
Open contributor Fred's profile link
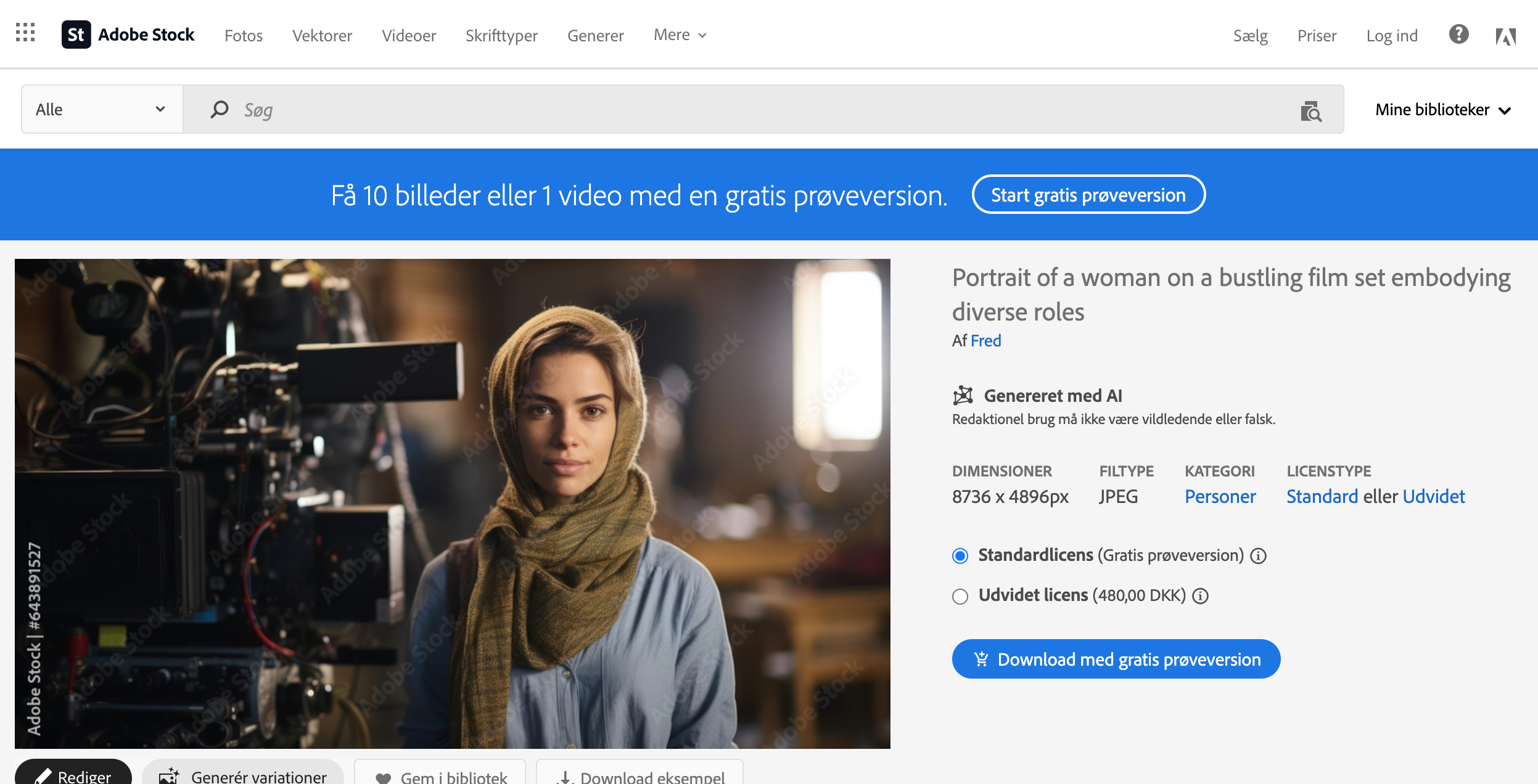click(985, 341)
